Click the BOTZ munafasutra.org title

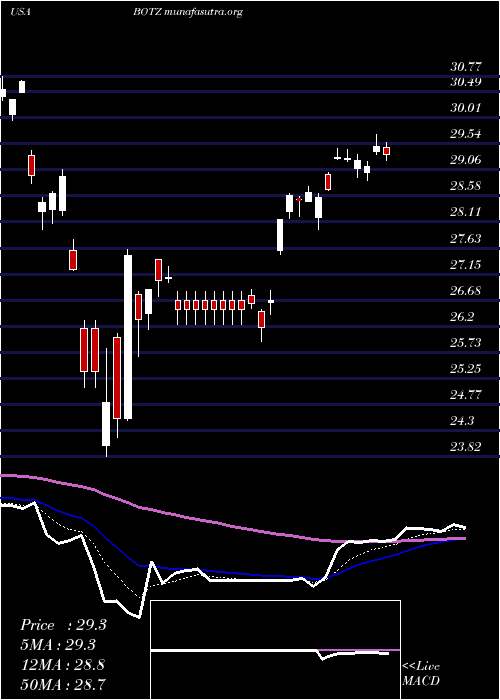188,13
